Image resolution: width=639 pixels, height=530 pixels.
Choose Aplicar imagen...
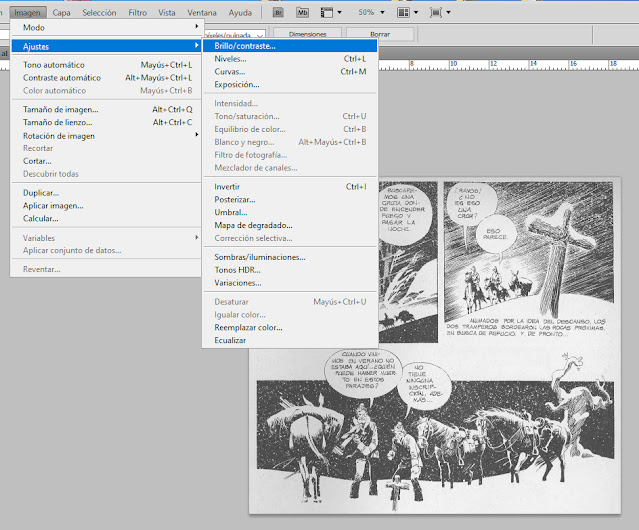pos(106,206)
